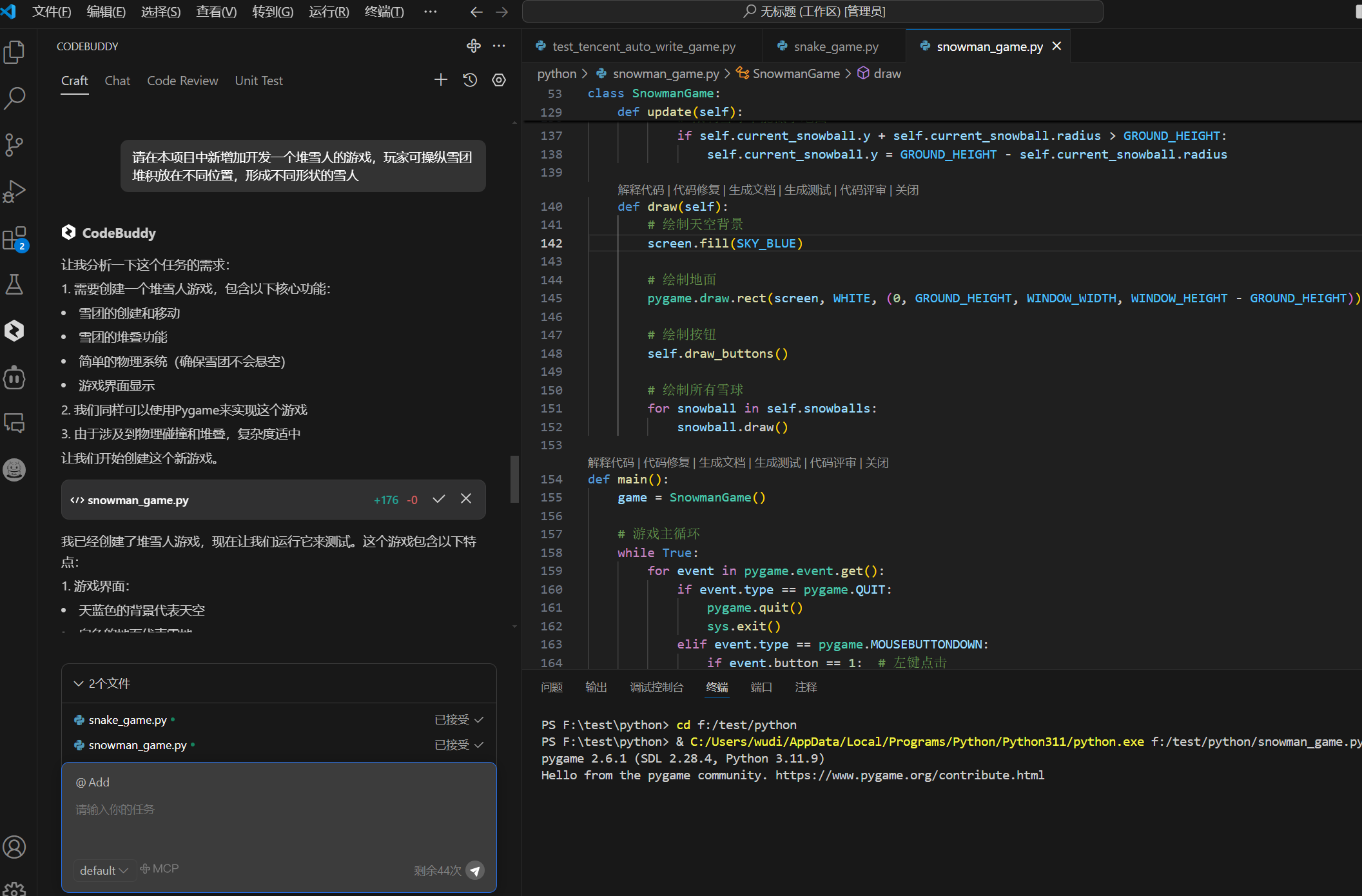Viewport: 1362px width, 896px height.
Task: Click the MCP button in input box
Action: click(x=159, y=869)
